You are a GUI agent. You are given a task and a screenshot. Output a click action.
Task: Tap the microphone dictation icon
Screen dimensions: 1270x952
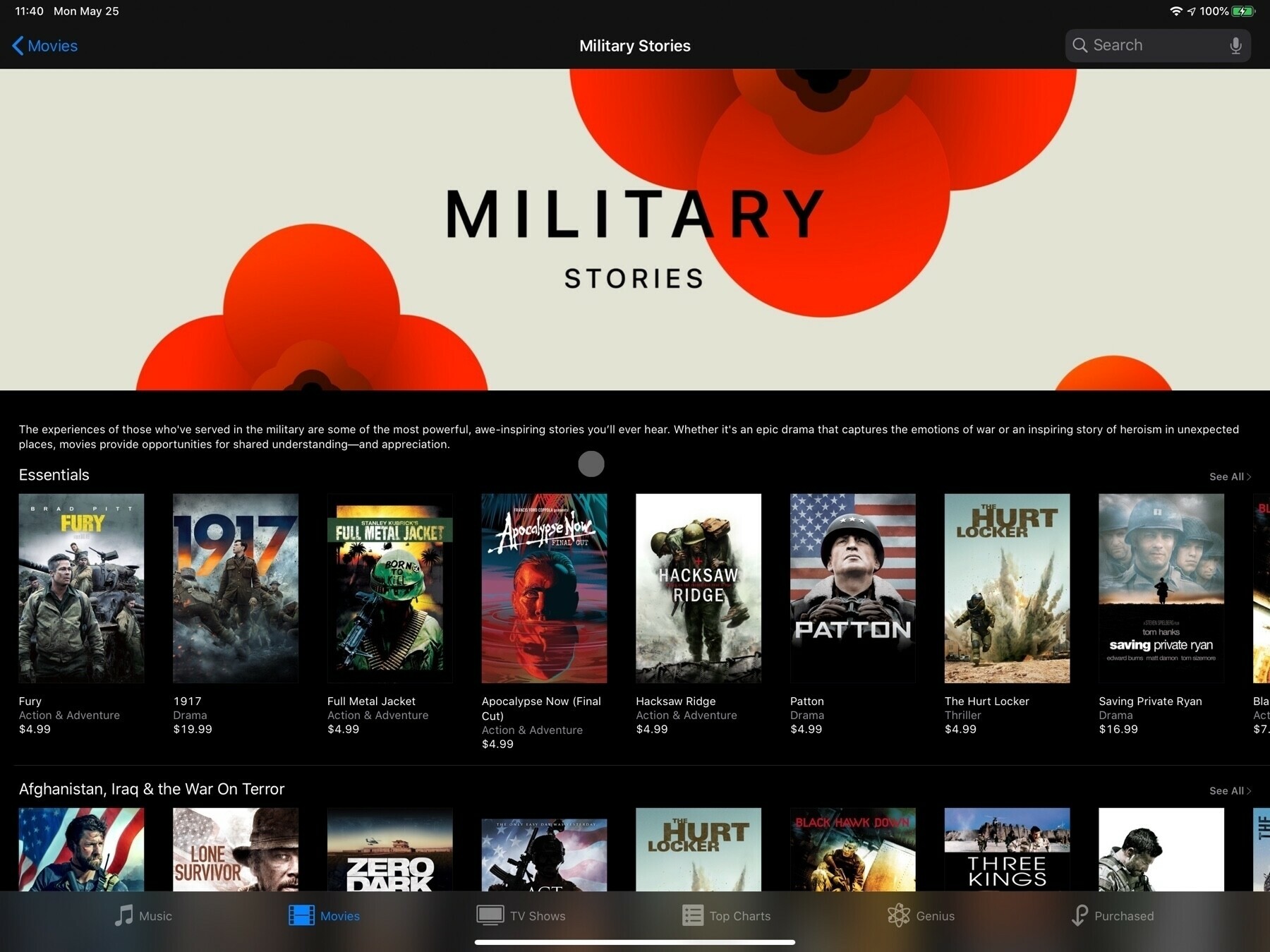[x=1235, y=46]
